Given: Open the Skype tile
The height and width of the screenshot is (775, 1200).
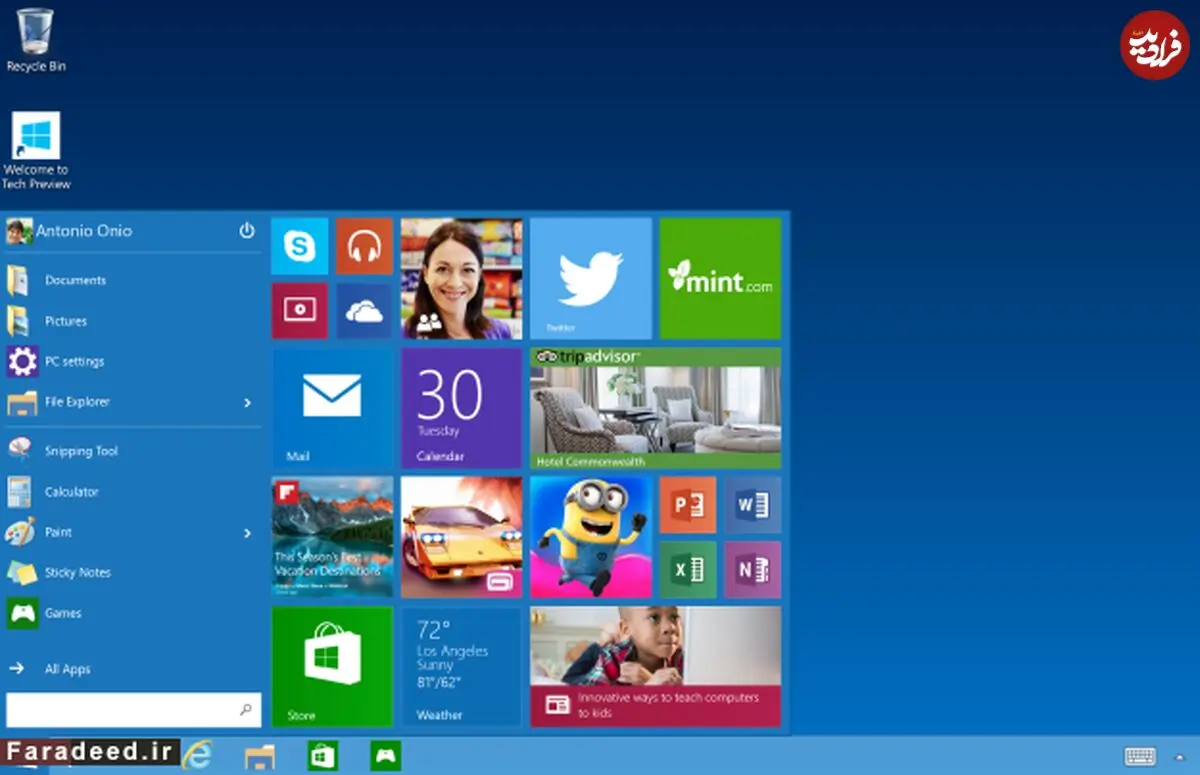Looking at the screenshot, I should click(x=299, y=246).
